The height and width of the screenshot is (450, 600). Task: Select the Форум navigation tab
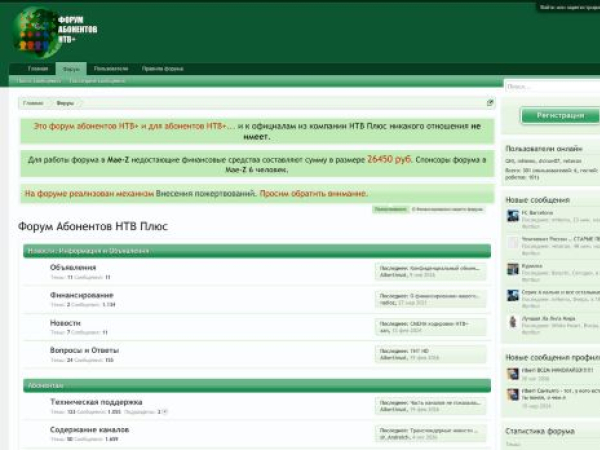(71, 69)
